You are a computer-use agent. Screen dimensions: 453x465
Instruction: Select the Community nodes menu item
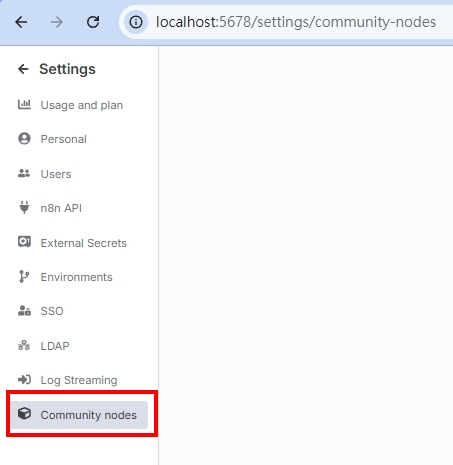click(x=79, y=415)
